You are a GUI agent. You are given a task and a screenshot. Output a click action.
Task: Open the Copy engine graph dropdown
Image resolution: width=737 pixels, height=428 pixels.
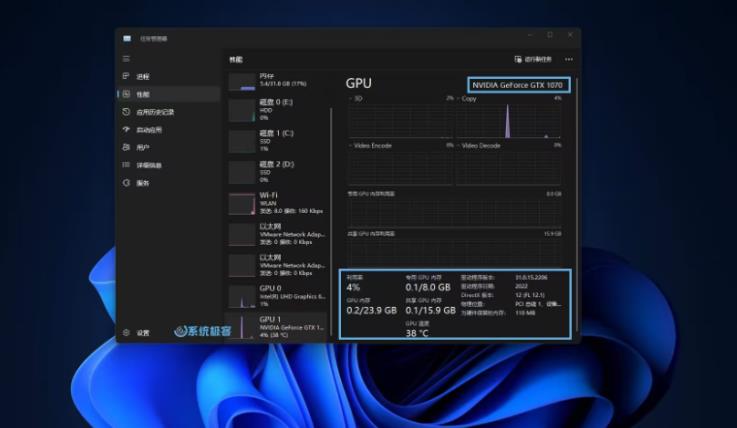[466, 99]
